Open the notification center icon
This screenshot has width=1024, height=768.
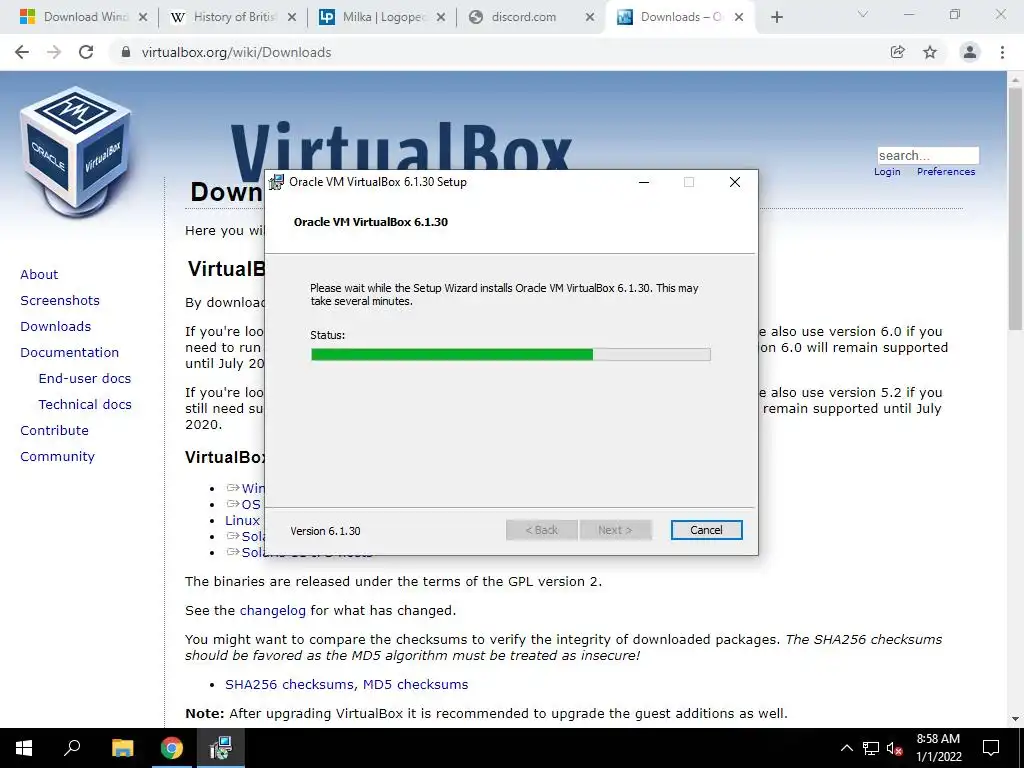pyautogui.click(x=991, y=748)
